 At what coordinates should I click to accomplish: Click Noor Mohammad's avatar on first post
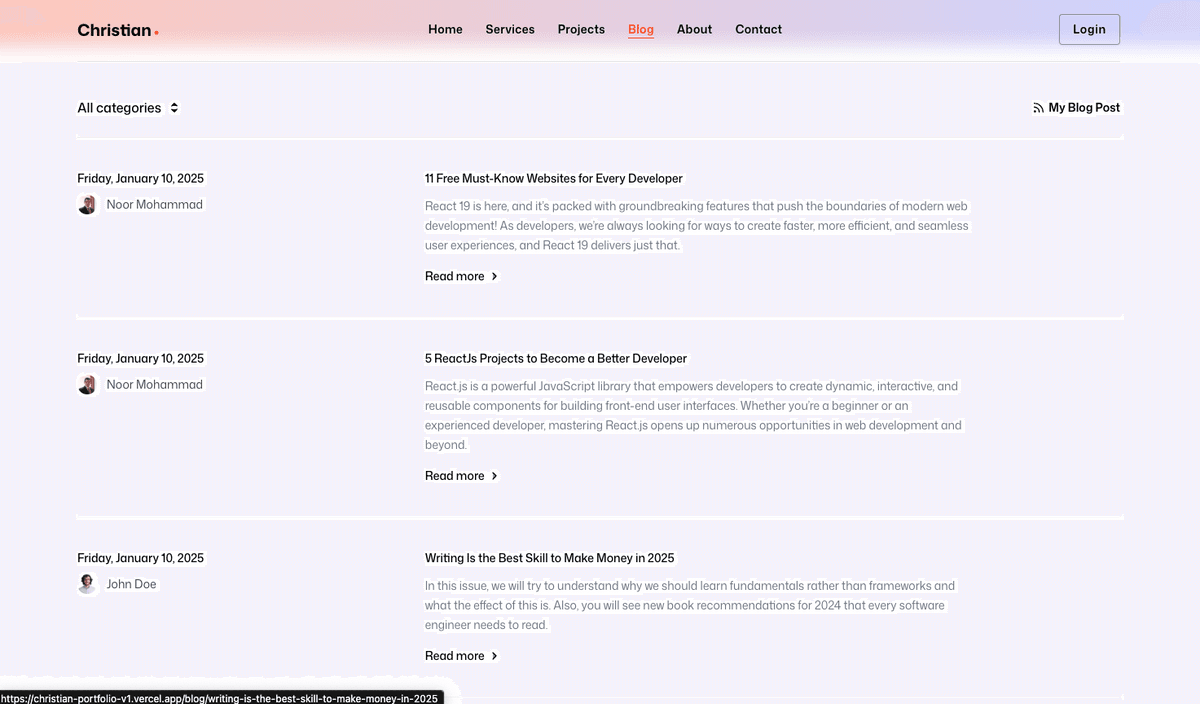[87, 205]
